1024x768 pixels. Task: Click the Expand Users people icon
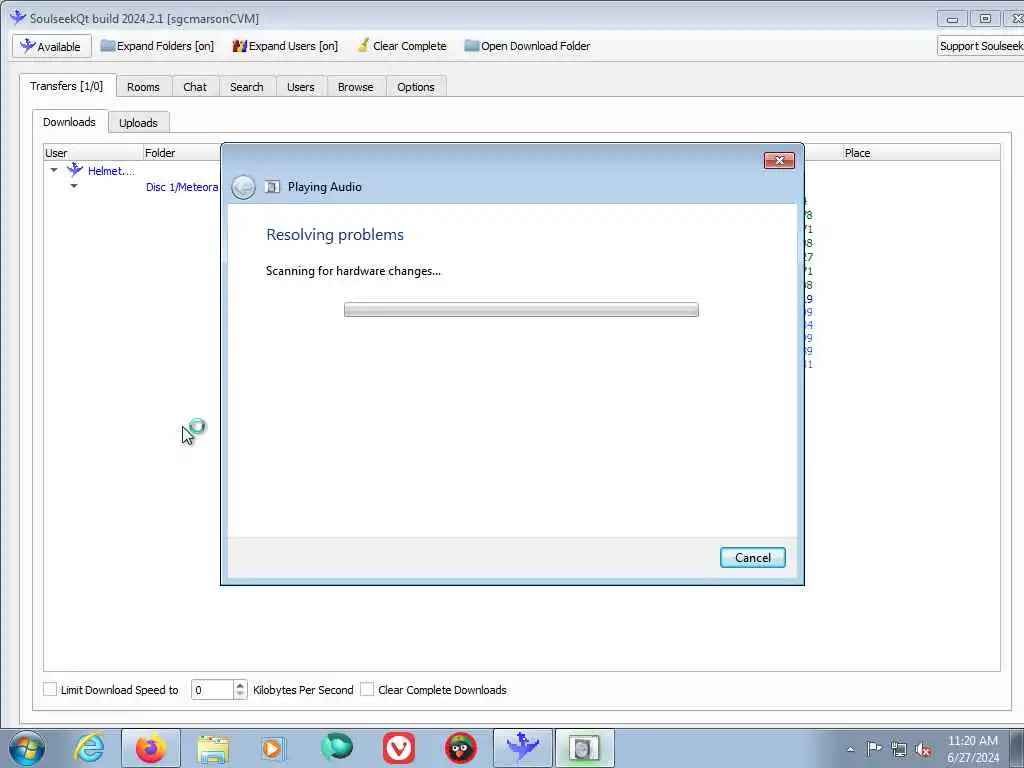click(x=240, y=46)
